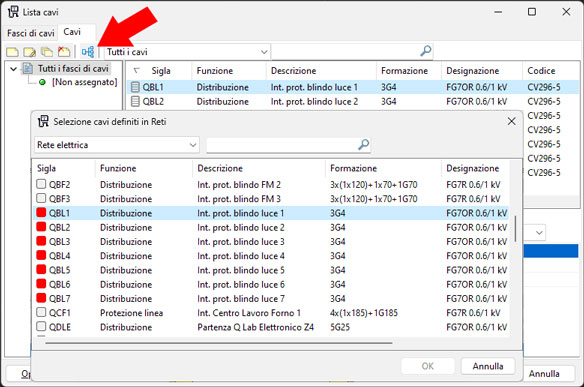The image size is (584, 387).
Task: Toggle the red QBL1 checkbox
Action: click(41, 212)
